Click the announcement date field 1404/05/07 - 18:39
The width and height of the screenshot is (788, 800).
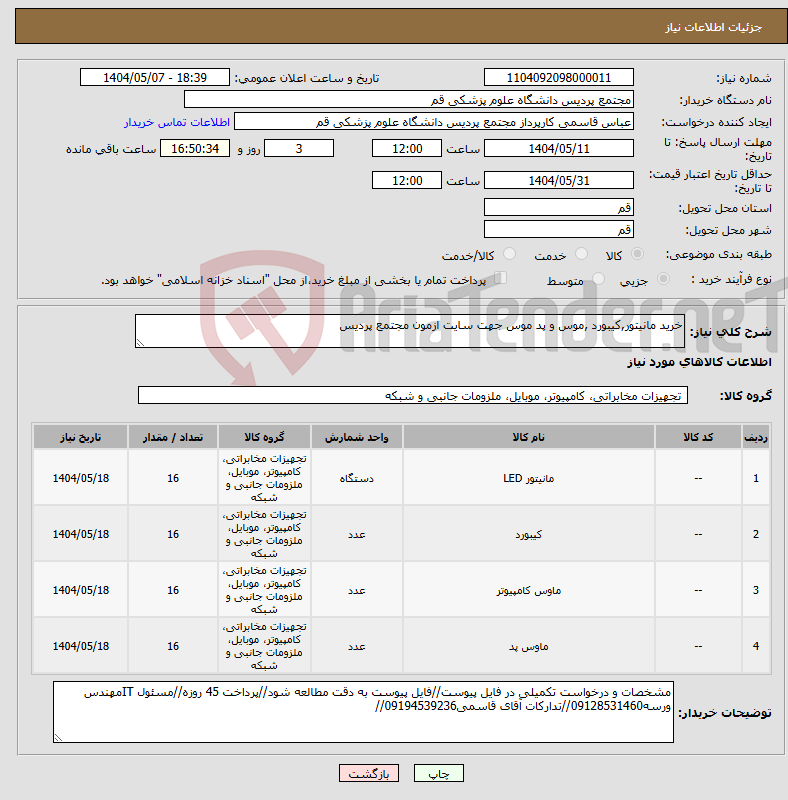(155, 78)
